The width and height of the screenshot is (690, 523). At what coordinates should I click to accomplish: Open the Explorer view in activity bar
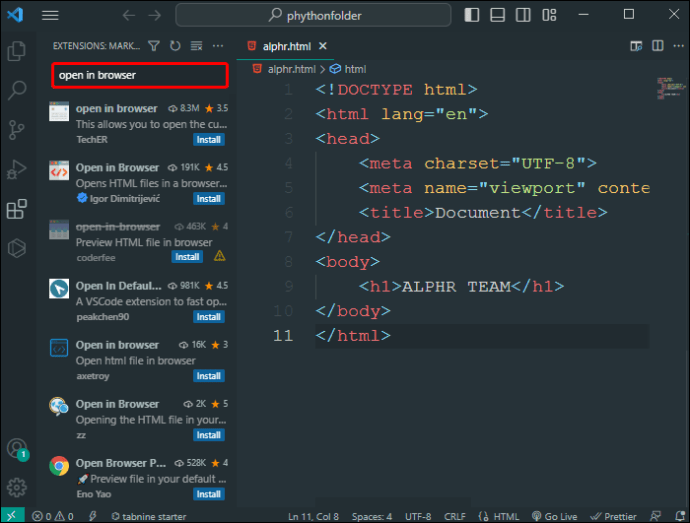[x=16, y=51]
